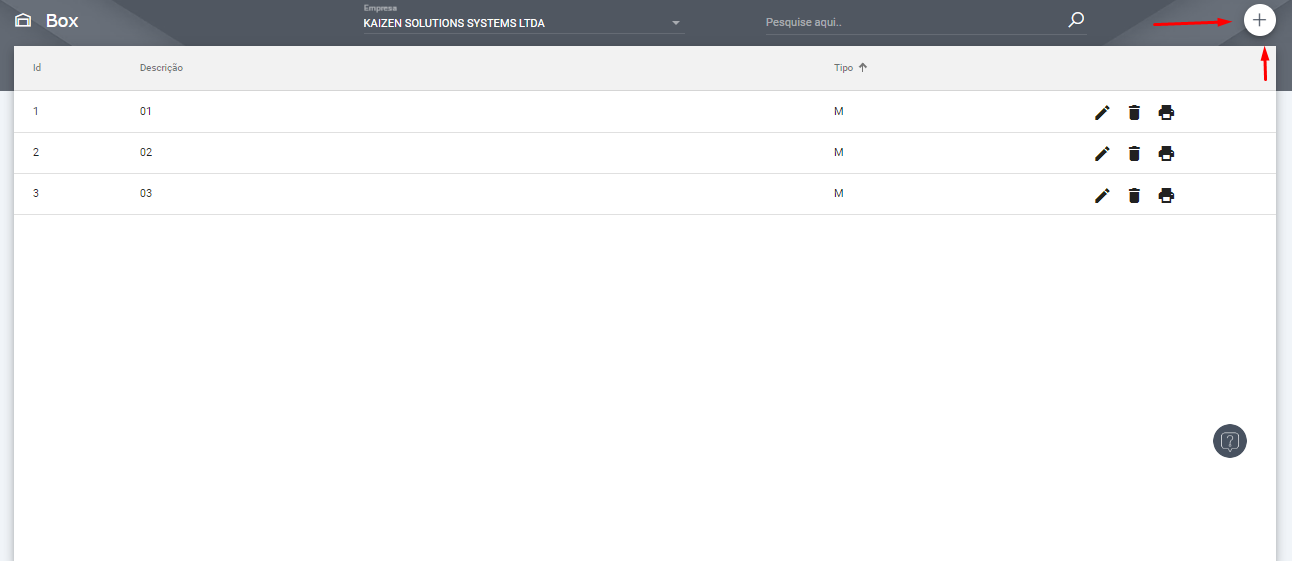The image size is (1292, 561).
Task: Click Tipo value M in row 03
Action: click(x=839, y=193)
